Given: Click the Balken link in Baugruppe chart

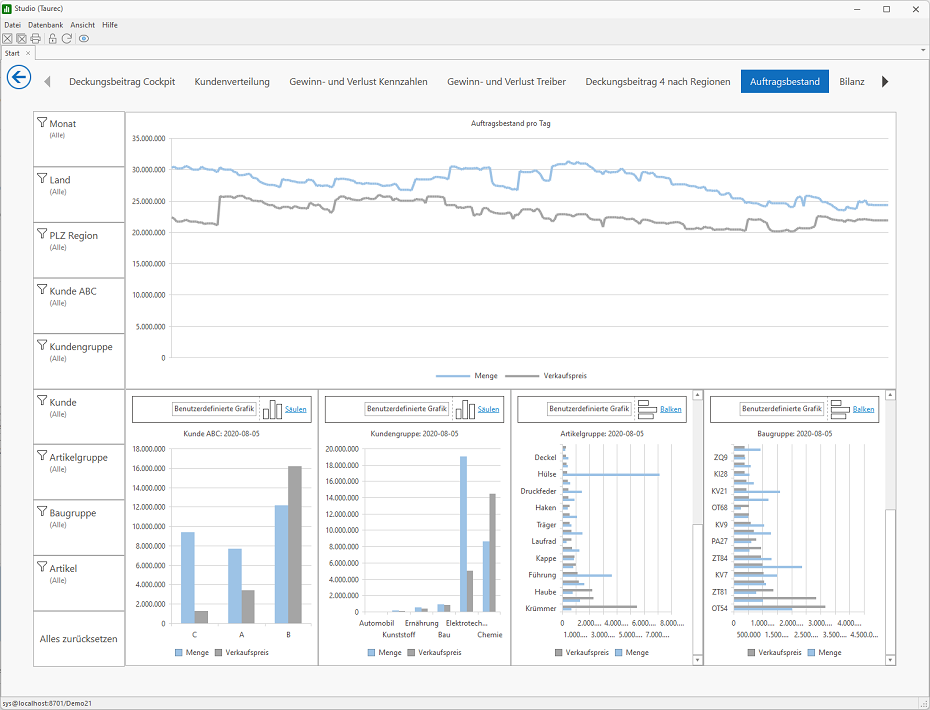Looking at the screenshot, I should point(863,409).
